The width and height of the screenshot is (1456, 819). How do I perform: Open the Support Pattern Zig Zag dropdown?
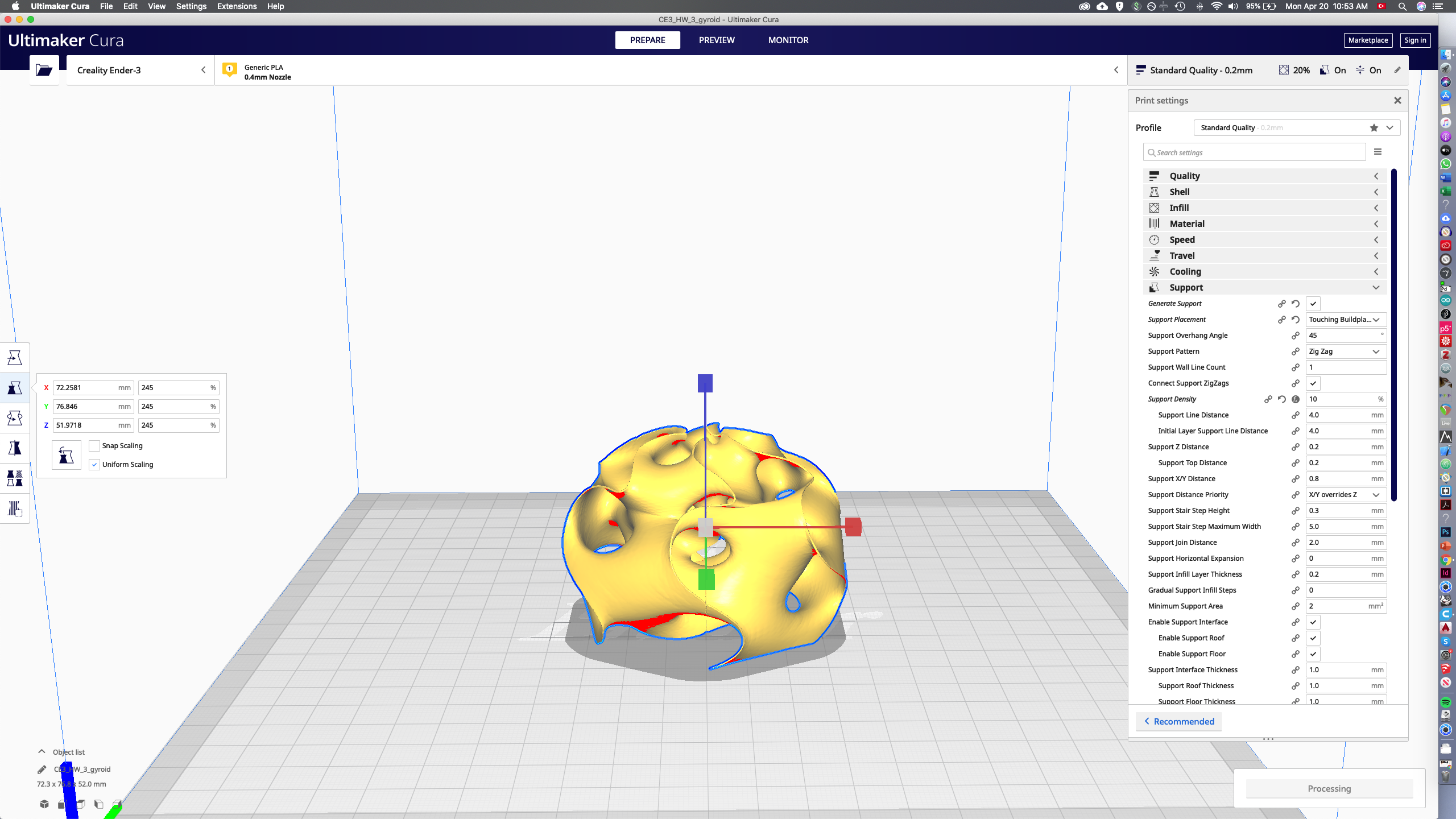(1346, 351)
